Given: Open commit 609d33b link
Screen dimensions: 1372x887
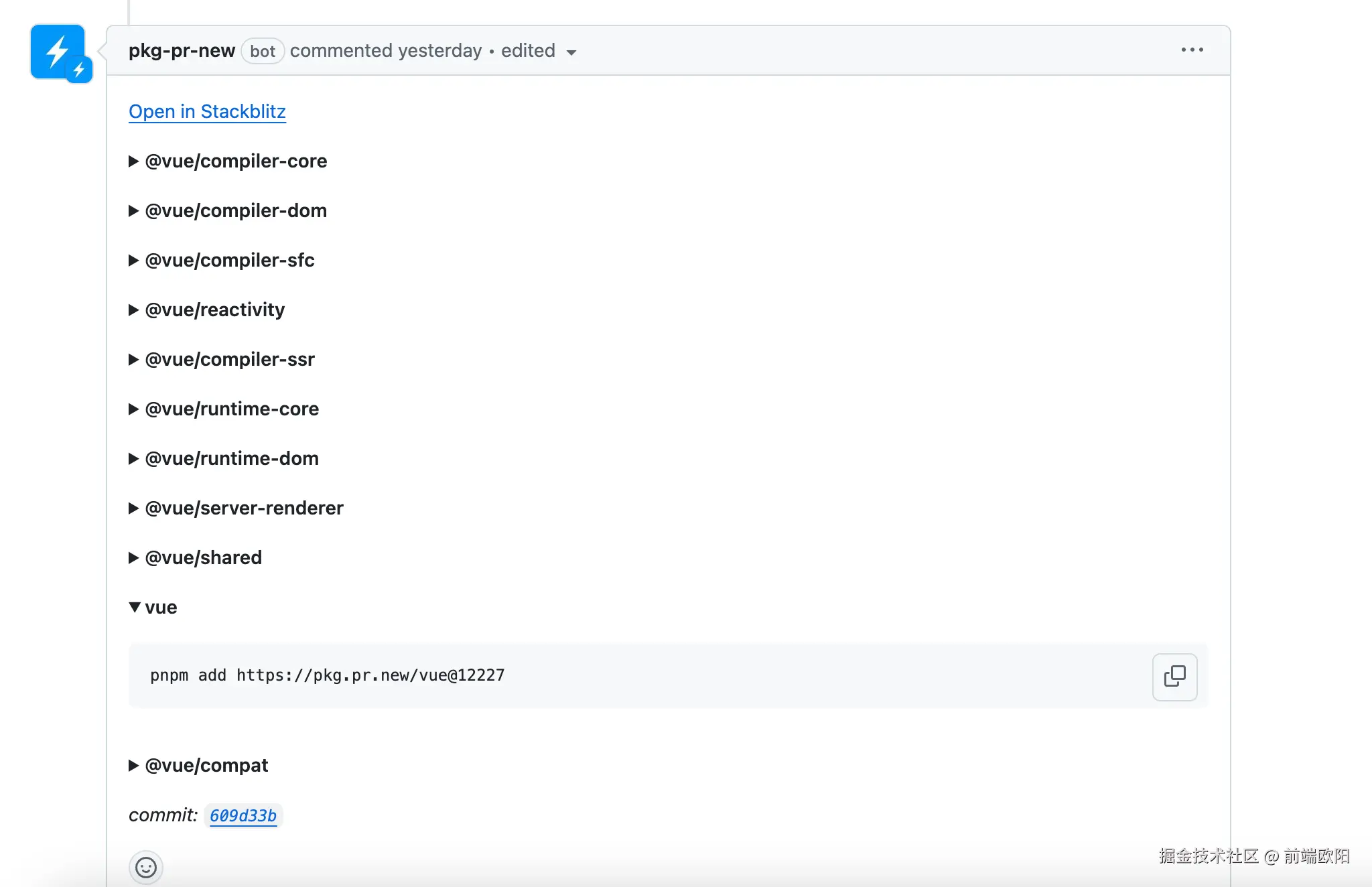Looking at the screenshot, I should coord(243,815).
